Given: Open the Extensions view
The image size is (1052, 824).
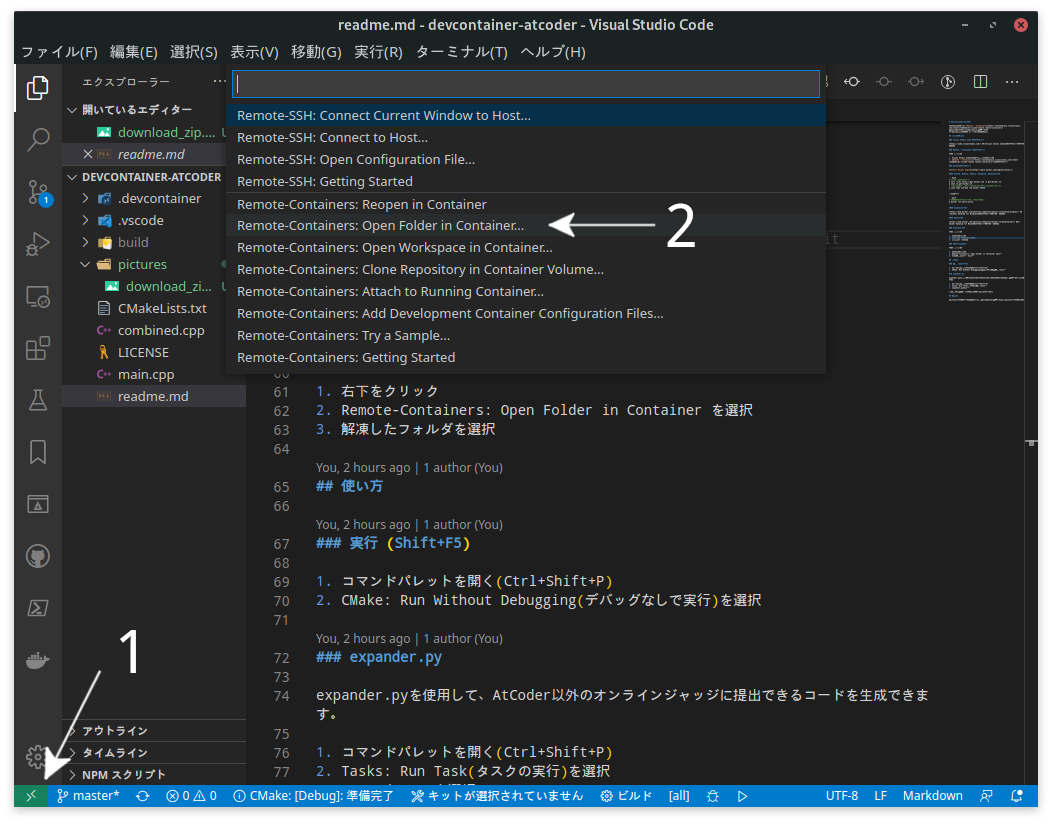Looking at the screenshot, I should pyautogui.click(x=38, y=348).
